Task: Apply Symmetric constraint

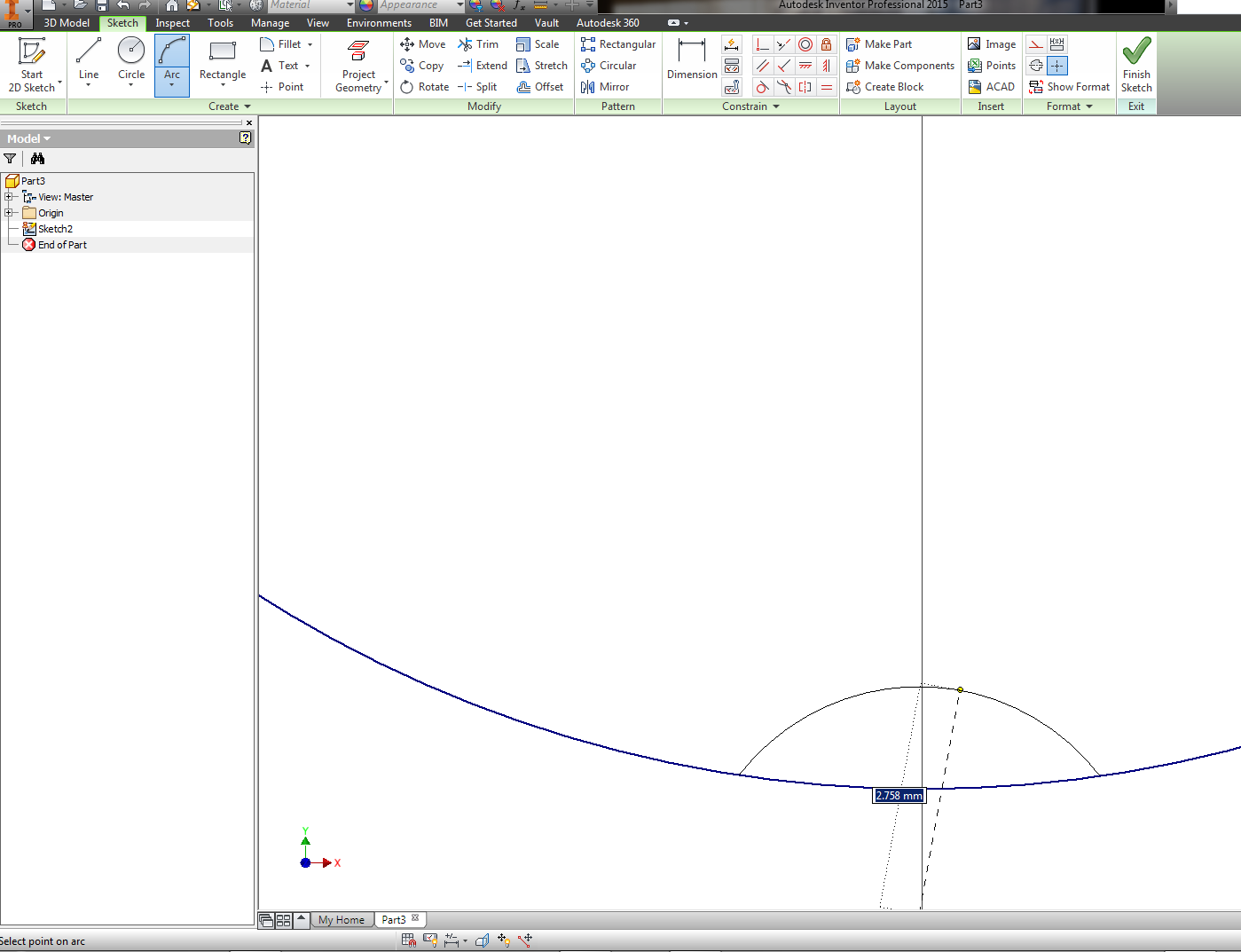Action: [805, 87]
